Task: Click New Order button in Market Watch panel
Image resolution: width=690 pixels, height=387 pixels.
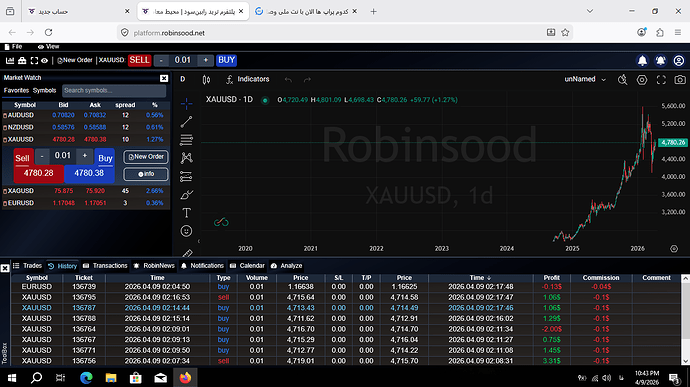Action: coord(146,157)
